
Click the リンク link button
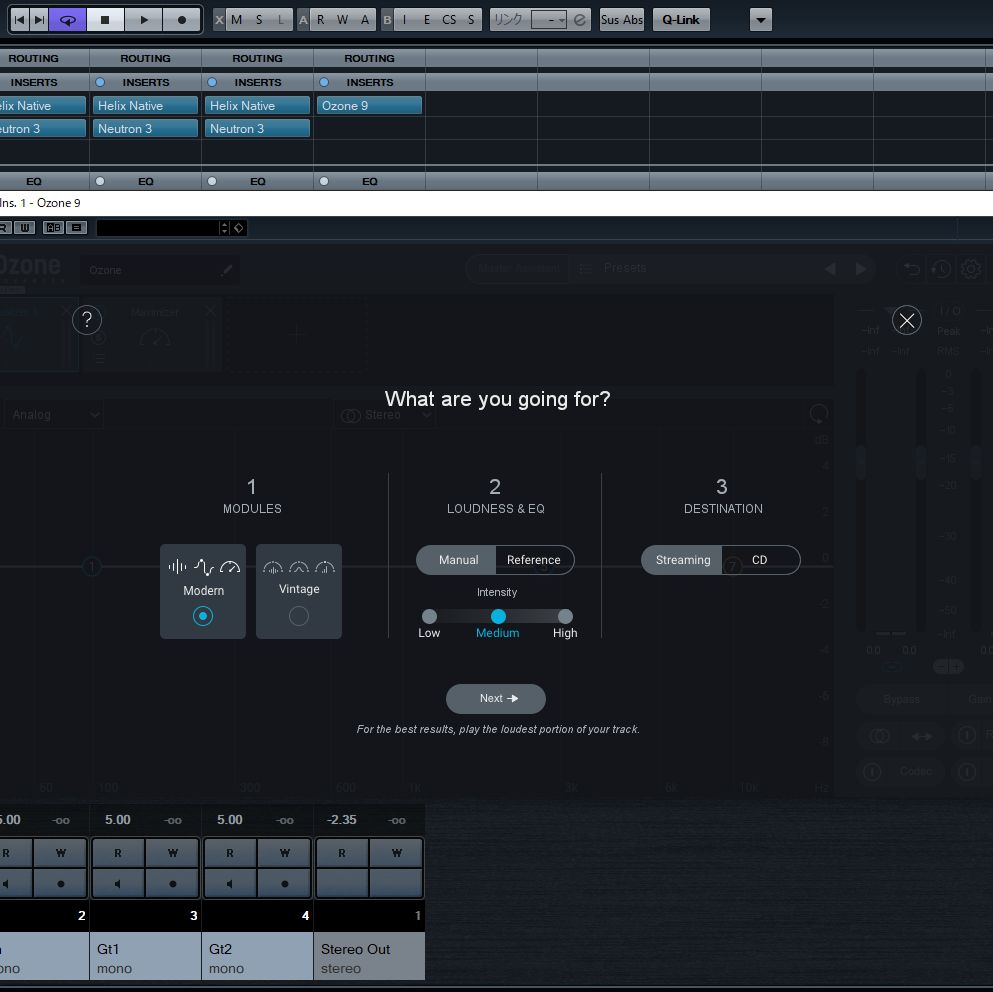tap(509, 20)
